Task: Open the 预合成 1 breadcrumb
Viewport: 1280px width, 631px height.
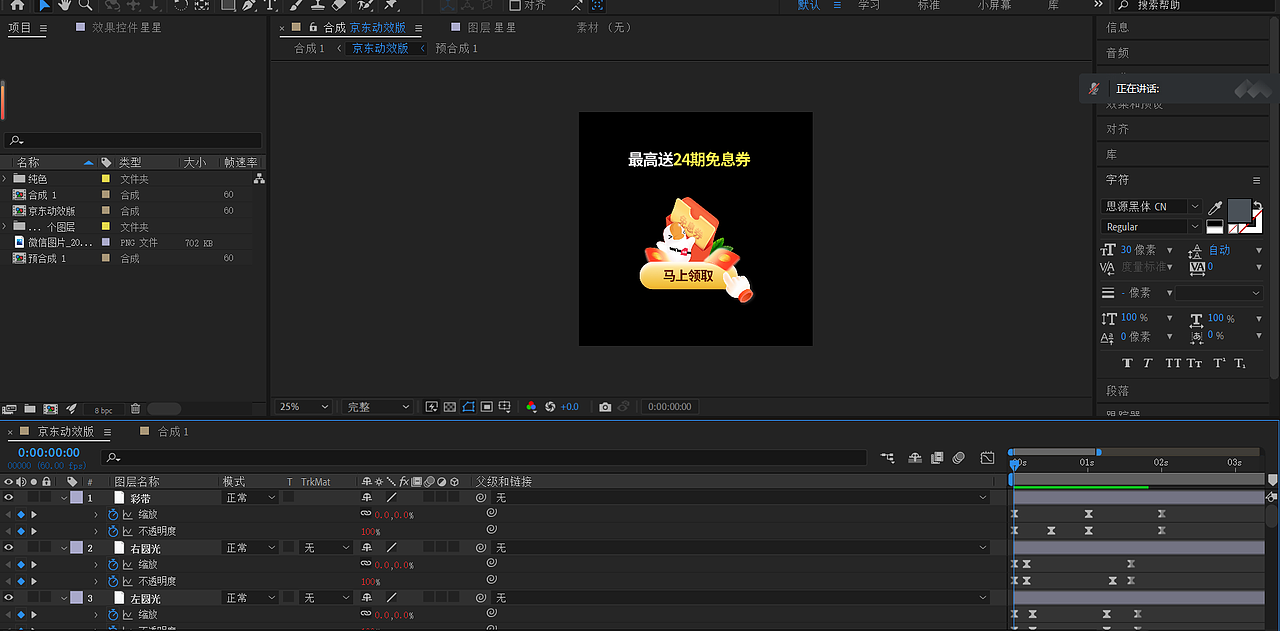Action: [x=457, y=48]
